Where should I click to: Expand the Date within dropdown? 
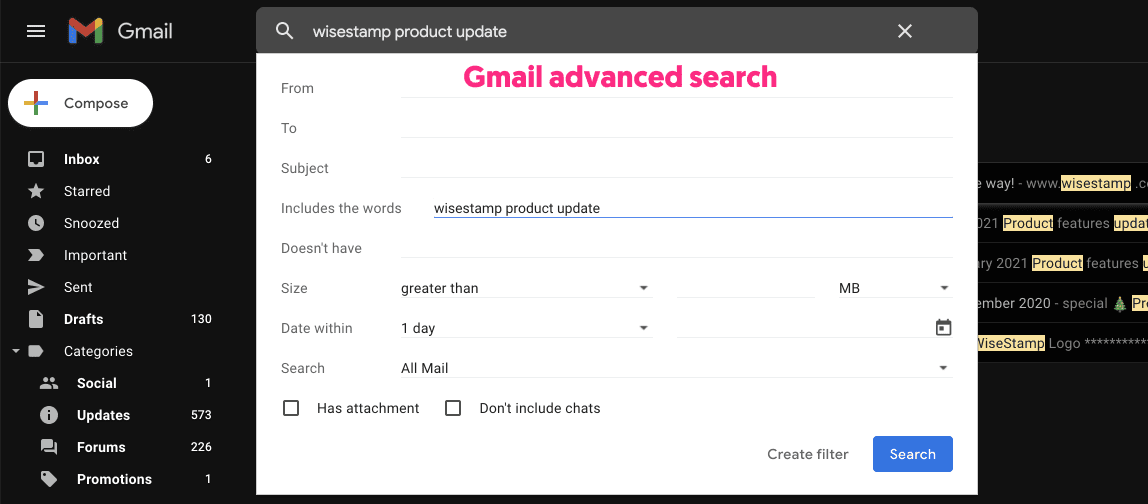tap(525, 328)
